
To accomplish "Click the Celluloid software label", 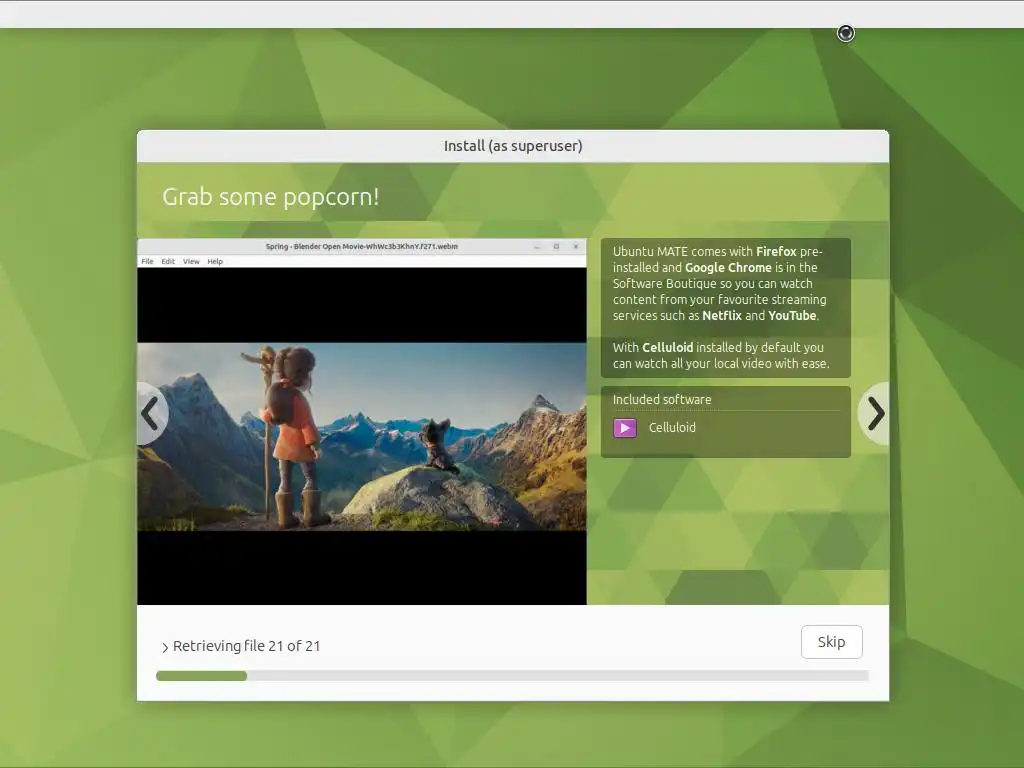I will tap(672, 427).
